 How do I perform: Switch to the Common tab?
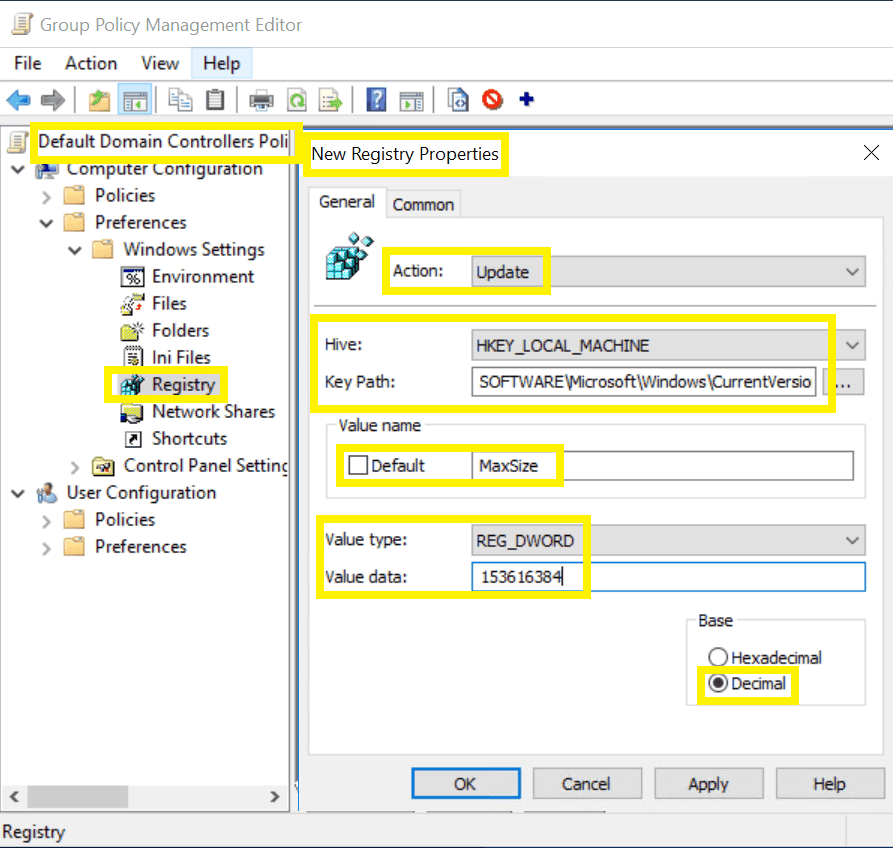click(423, 204)
